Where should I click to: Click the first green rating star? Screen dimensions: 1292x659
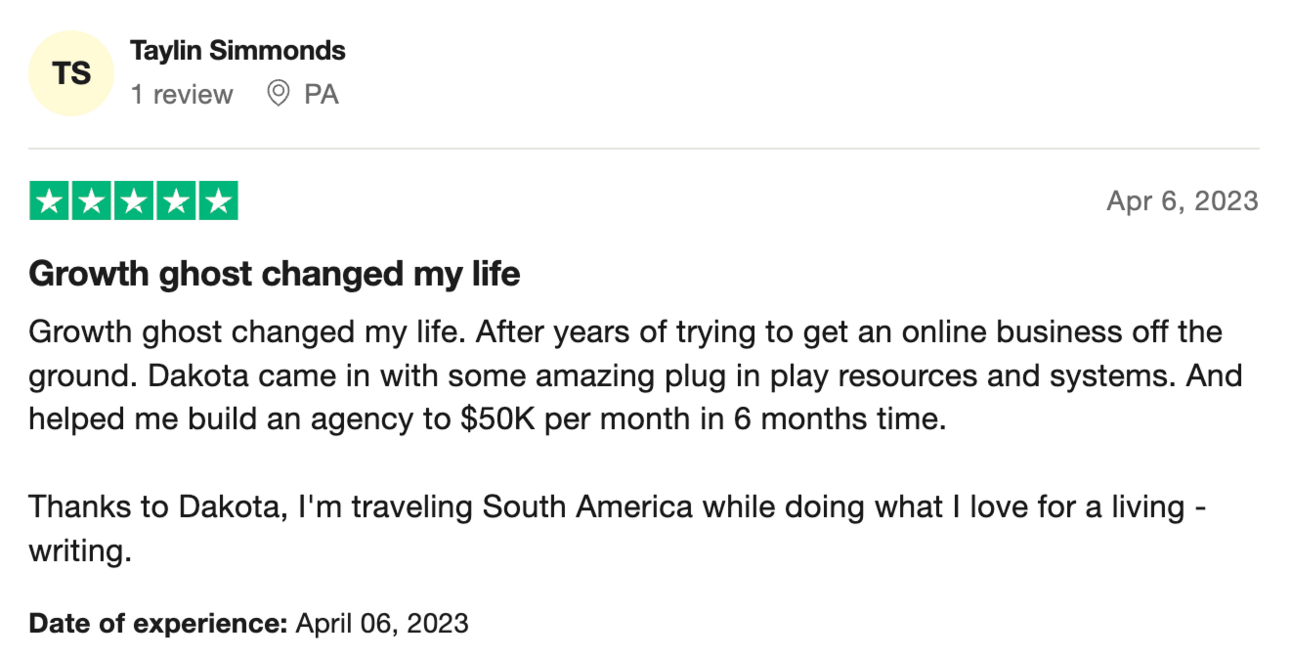click(49, 201)
